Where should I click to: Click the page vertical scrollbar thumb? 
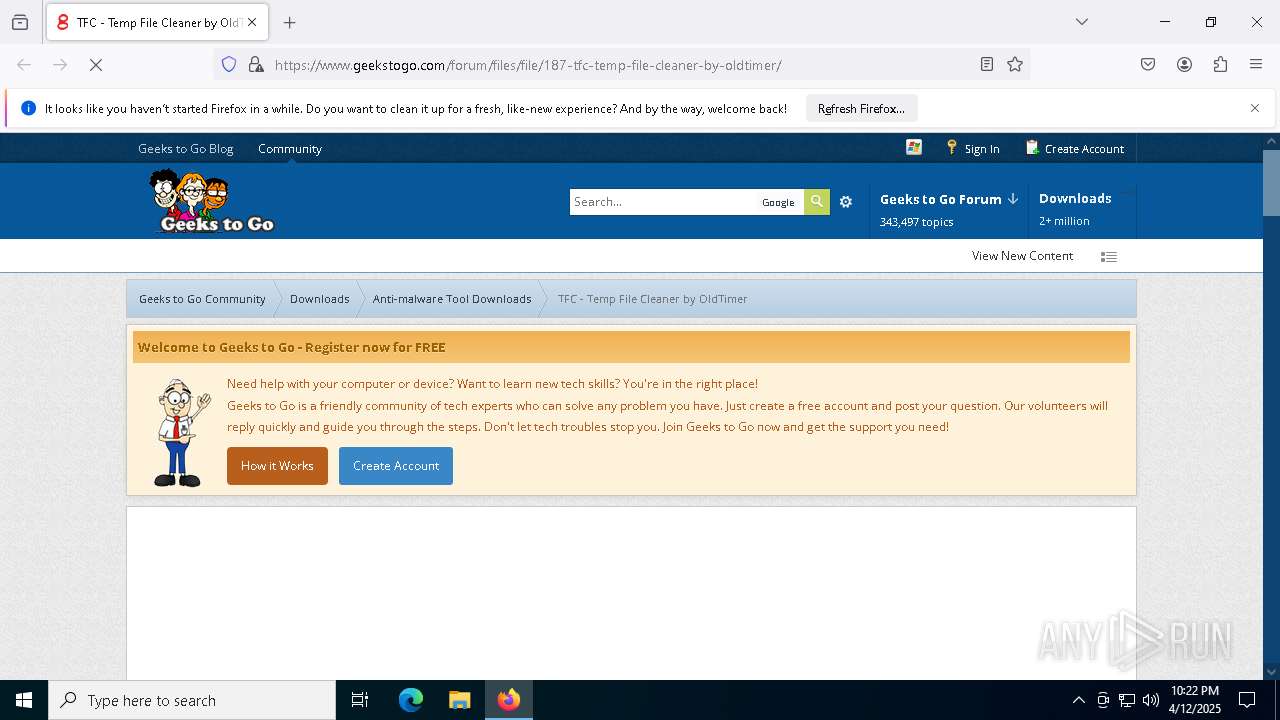[1271, 182]
